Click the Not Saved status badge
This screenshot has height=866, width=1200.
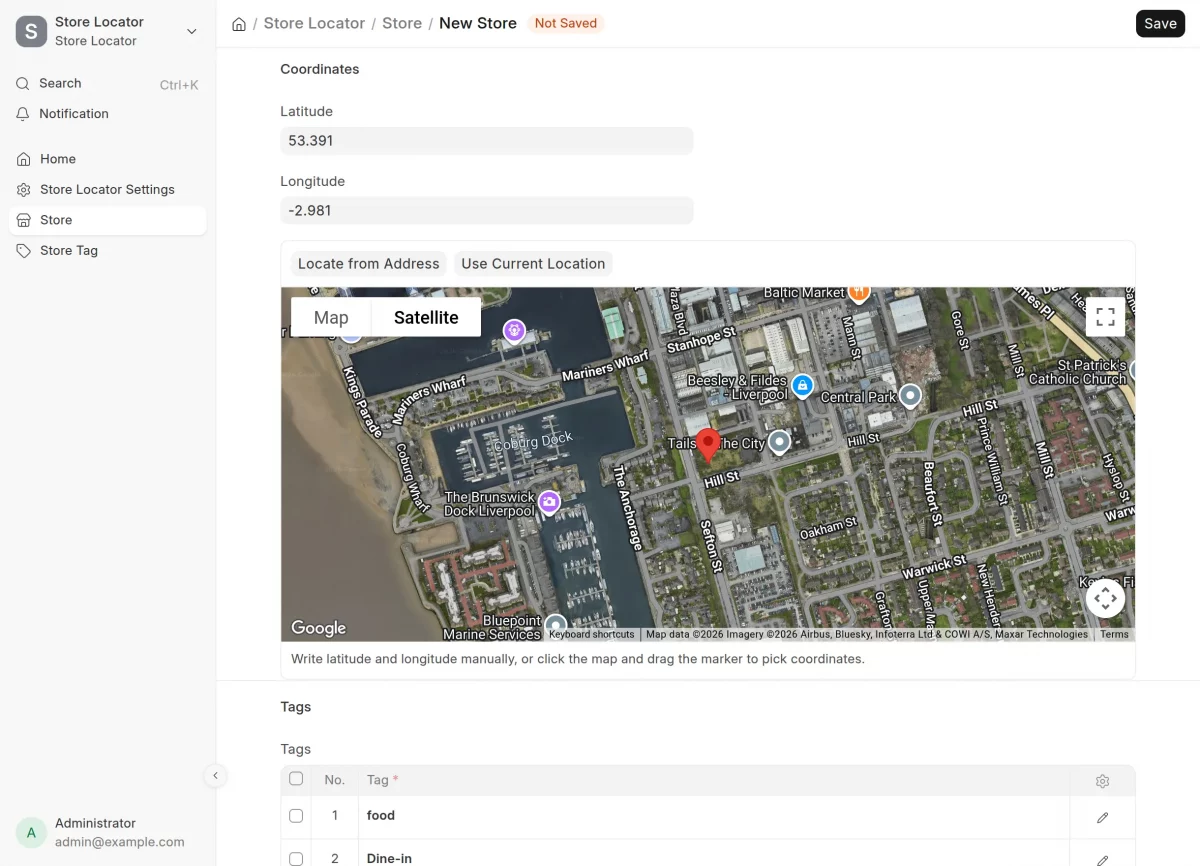point(566,23)
